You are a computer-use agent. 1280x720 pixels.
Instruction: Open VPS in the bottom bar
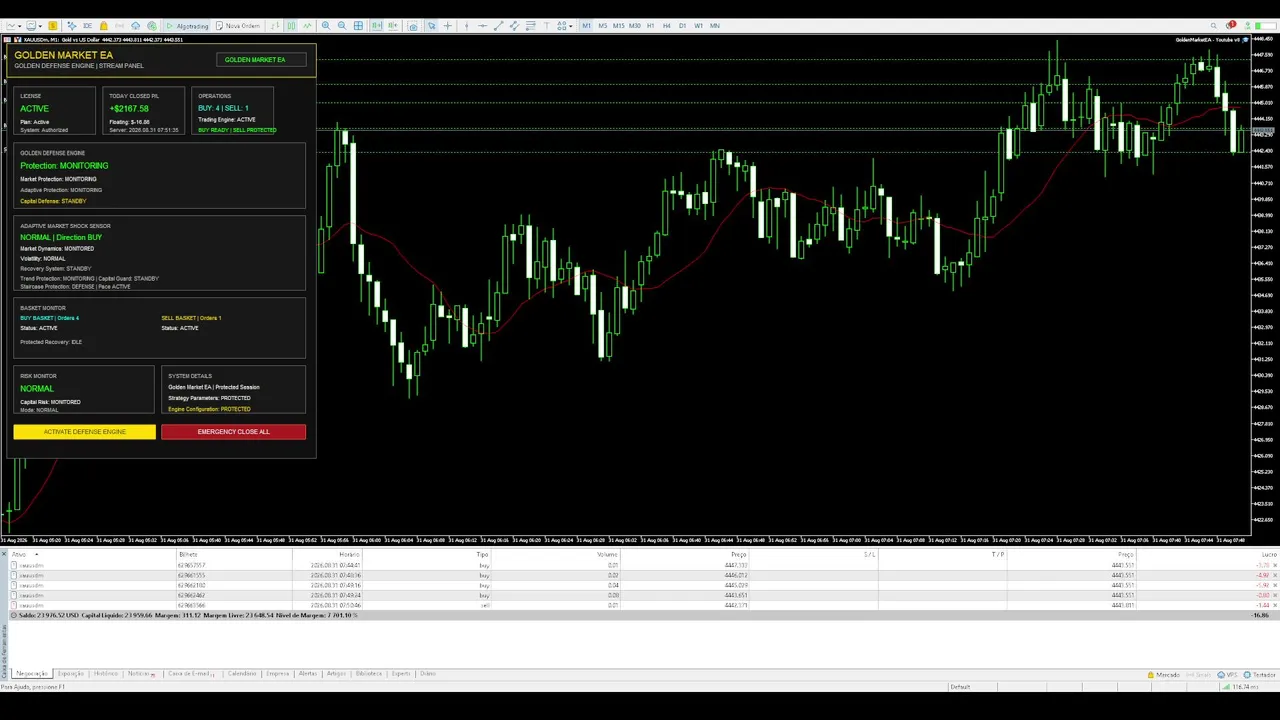pyautogui.click(x=1227, y=675)
